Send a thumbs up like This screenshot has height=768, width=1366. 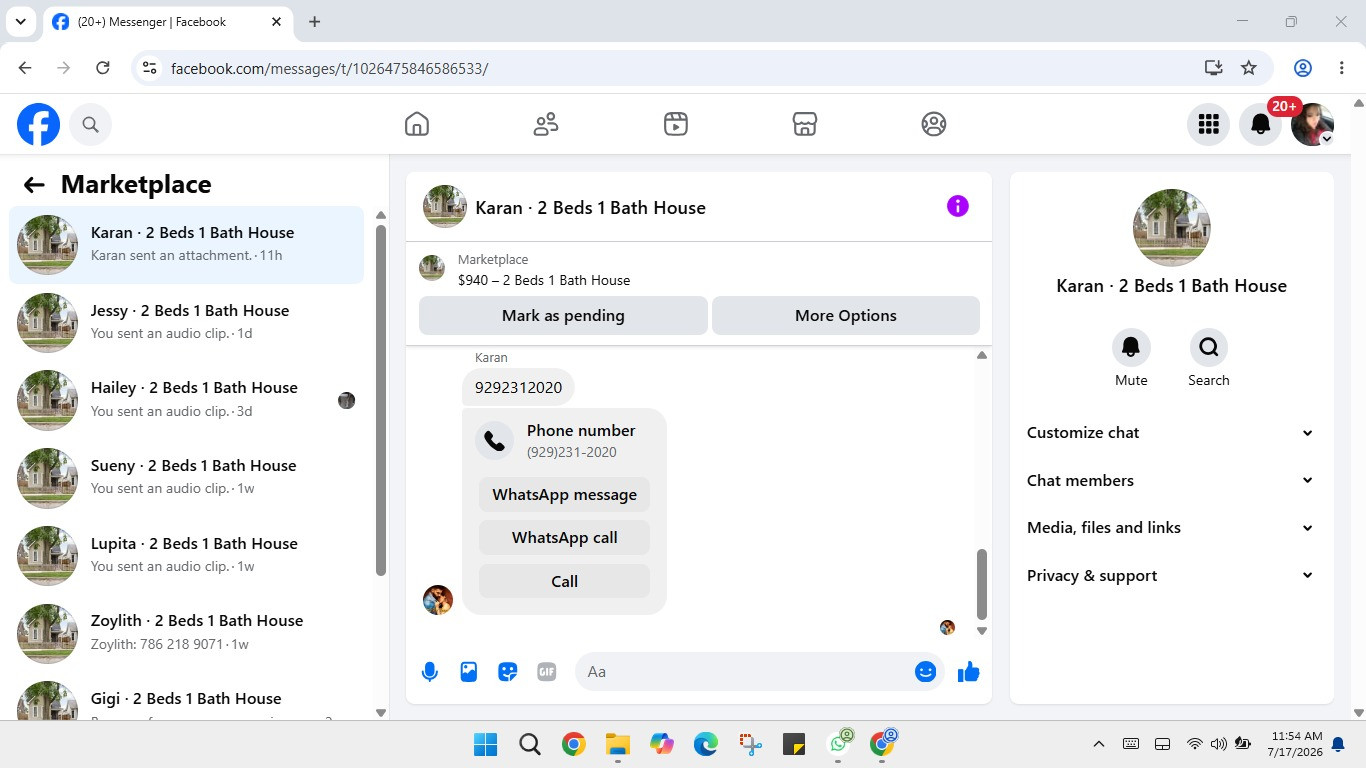click(968, 672)
